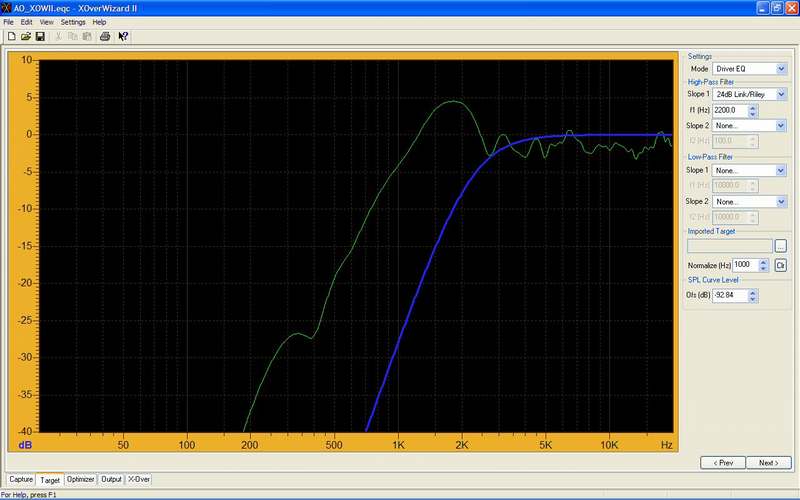800x500 pixels.
Task: Open the Output tab
Action: click(x=111, y=480)
